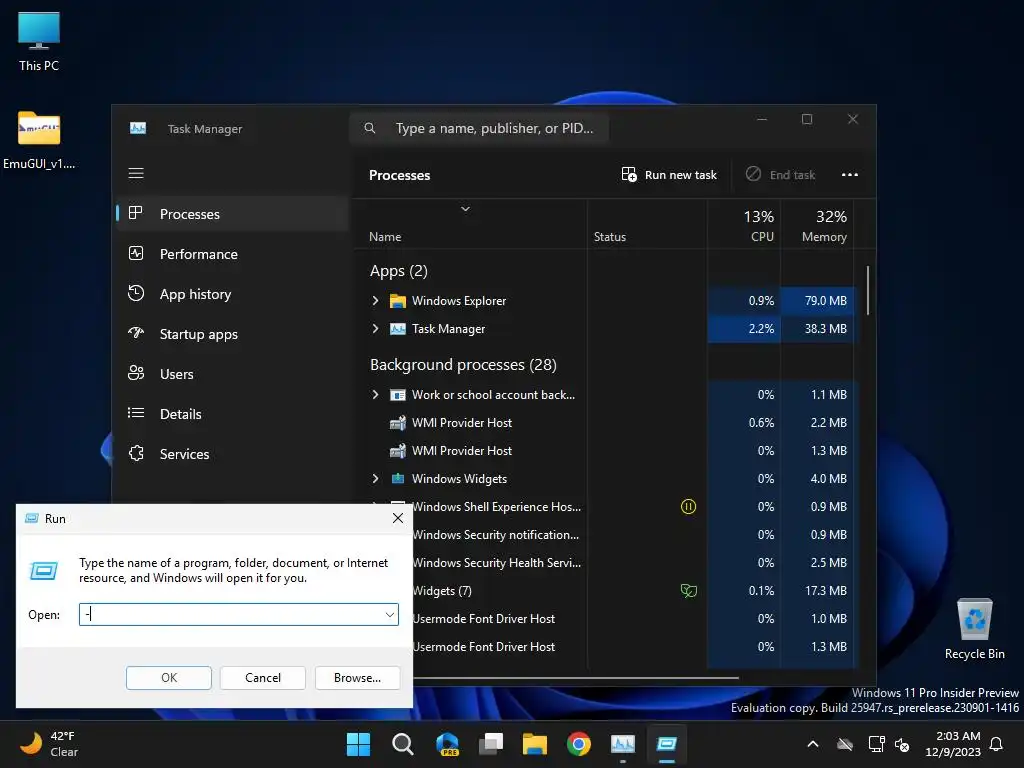Sort by the Status column header
The width and height of the screenshot is (1024, 768).
(647, 225)
